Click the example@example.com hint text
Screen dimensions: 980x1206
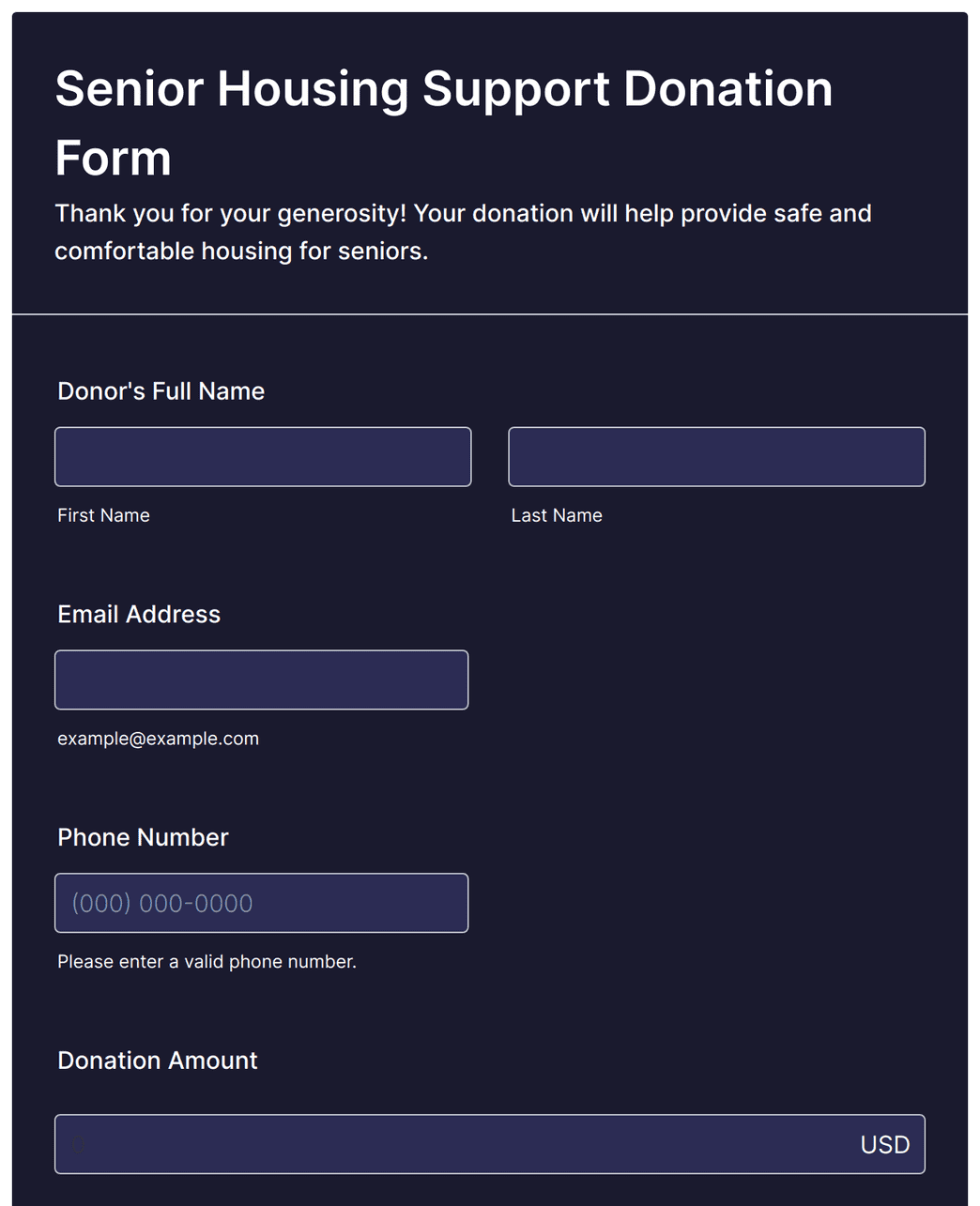pos(158,739)
